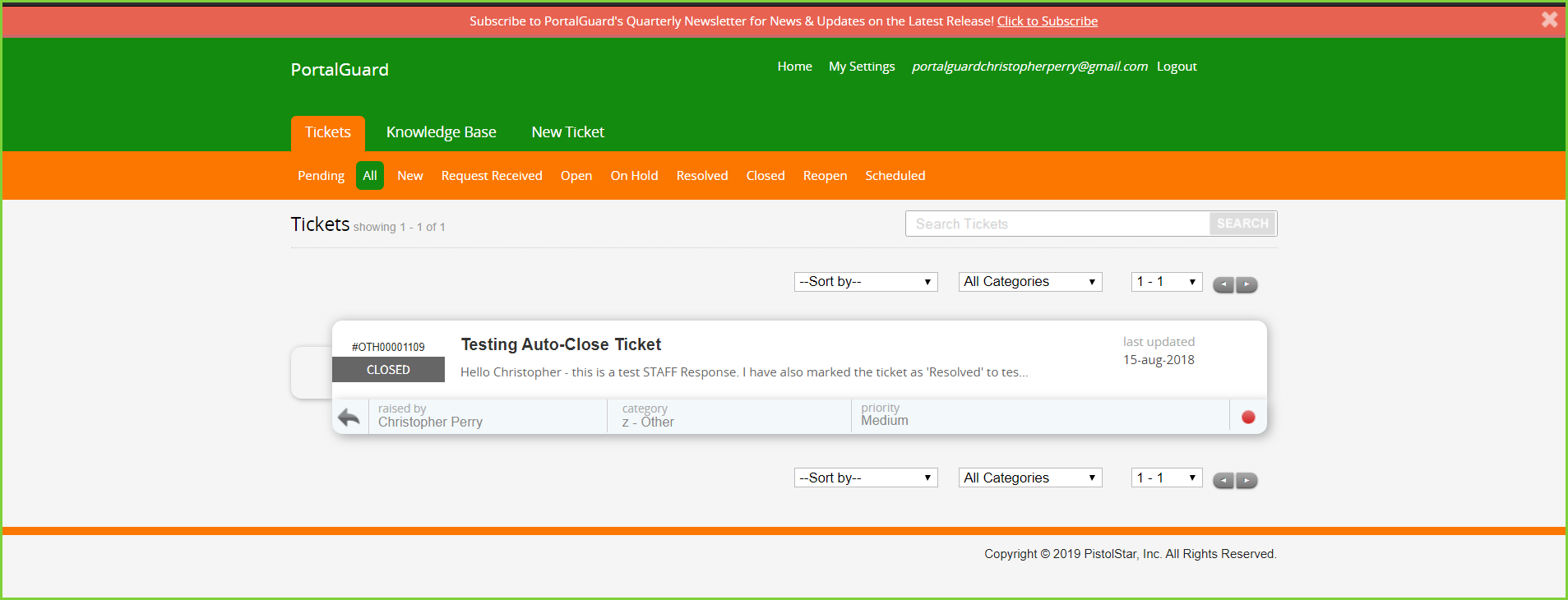Click the showing 1 - 1 of 1 text
Viewport: 1568px width, 600px height.
pyautogui.click(x=400, y=227)
